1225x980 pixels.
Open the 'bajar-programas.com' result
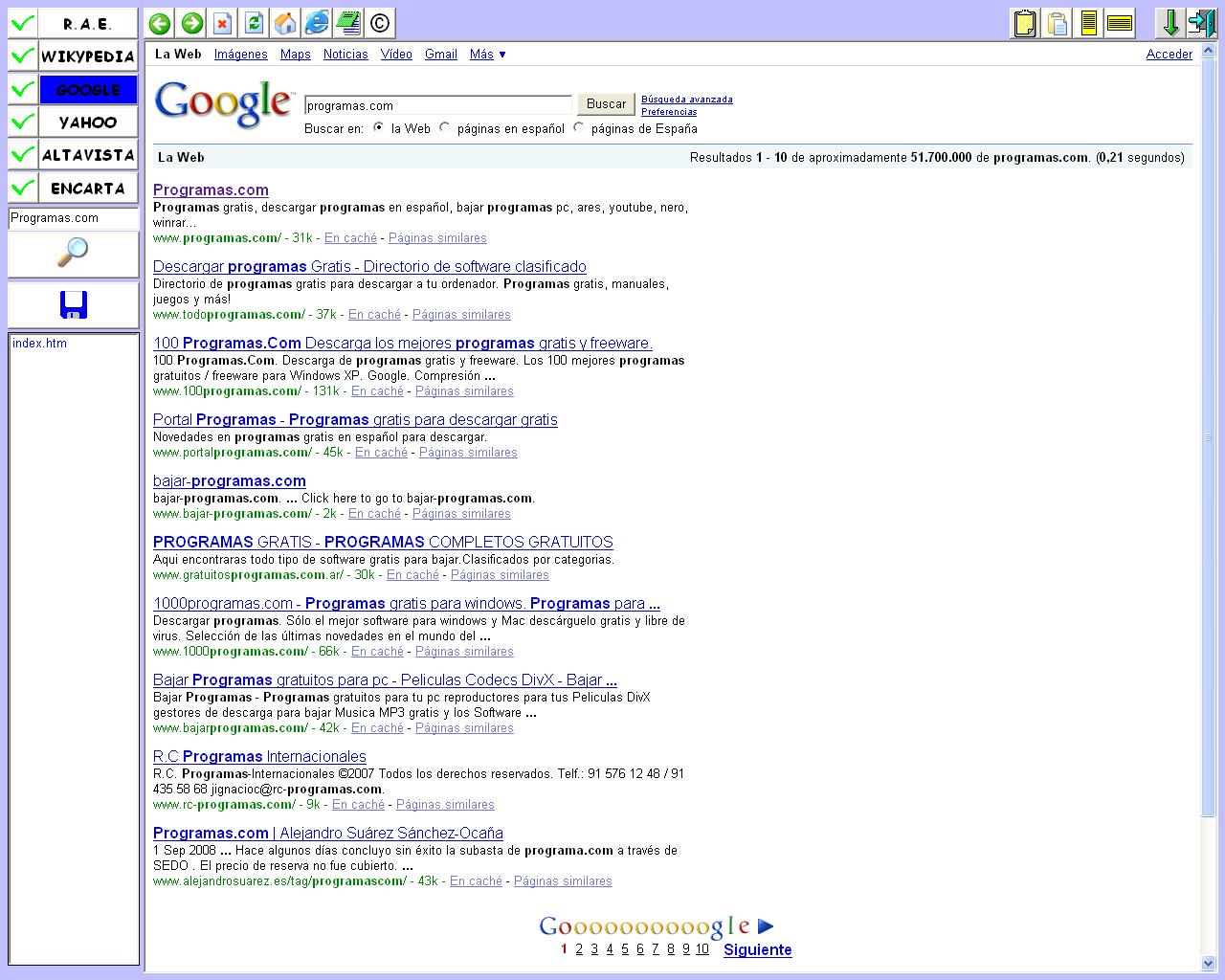click(x=230, y=480)
